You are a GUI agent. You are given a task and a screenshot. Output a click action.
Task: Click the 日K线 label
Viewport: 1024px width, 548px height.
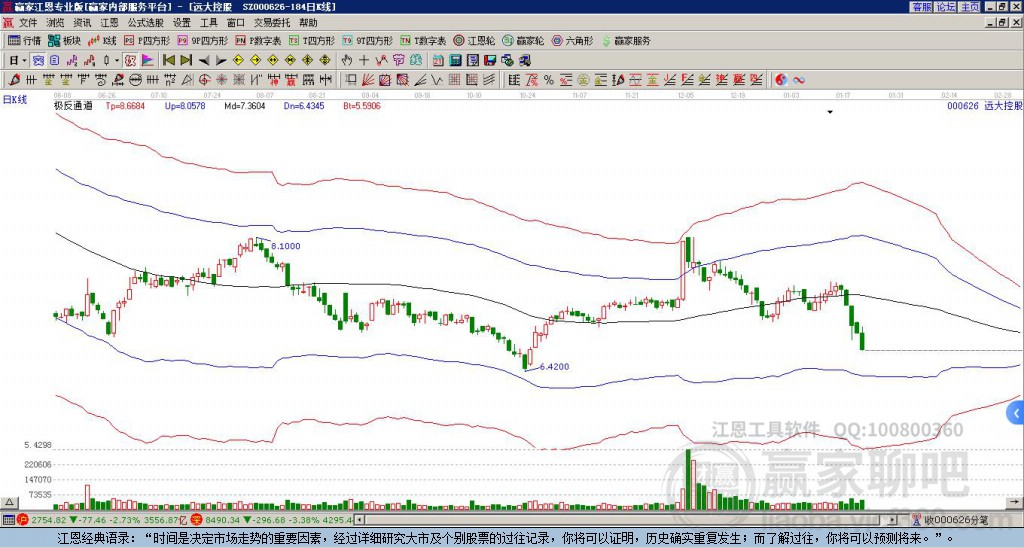[x=14, y=99]
